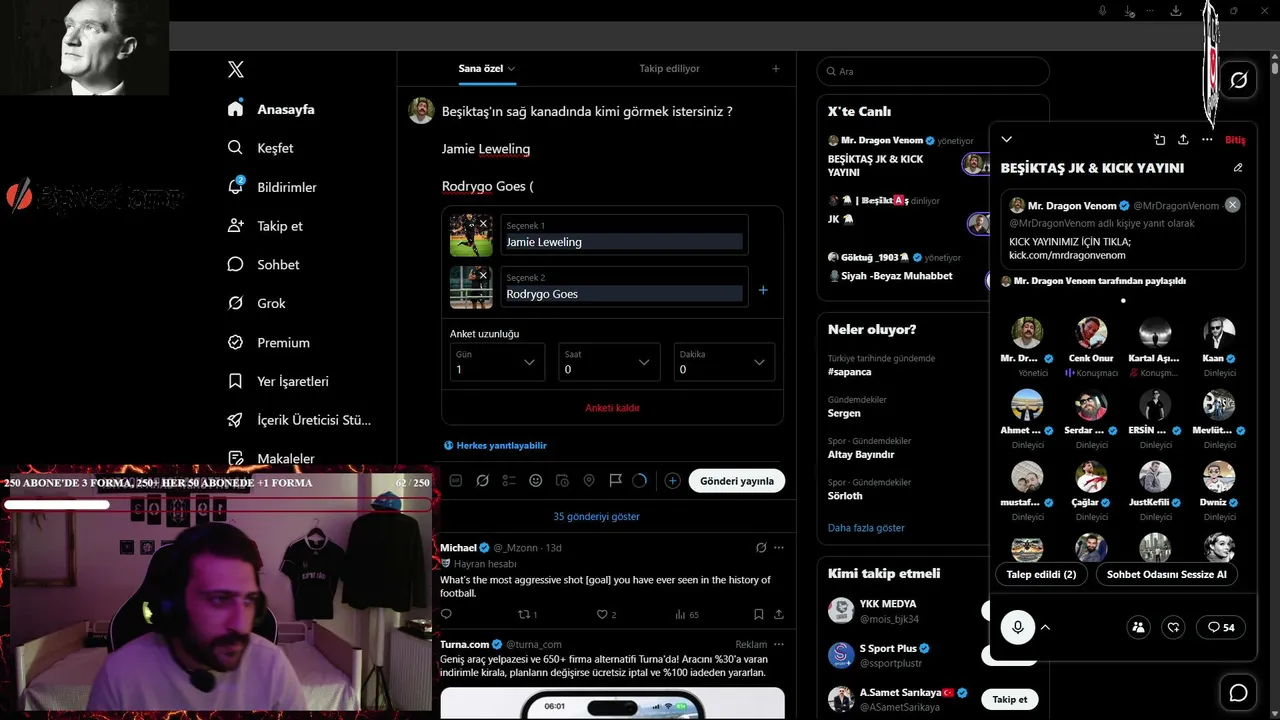Viewport: 1280px width, 720px height.
Task: Add another post to the thread
Action: click(673, 481)
